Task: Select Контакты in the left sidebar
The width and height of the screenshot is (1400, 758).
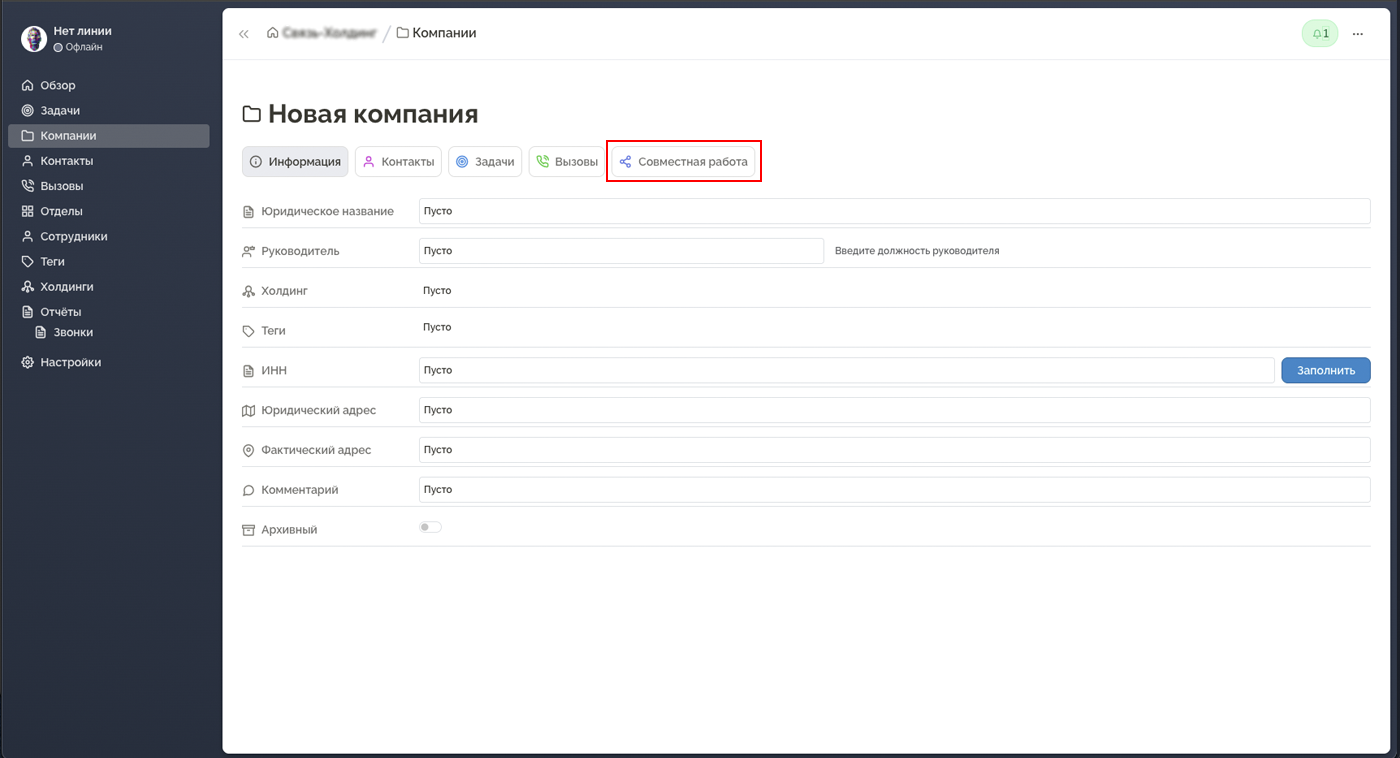Action: [62, 160]
